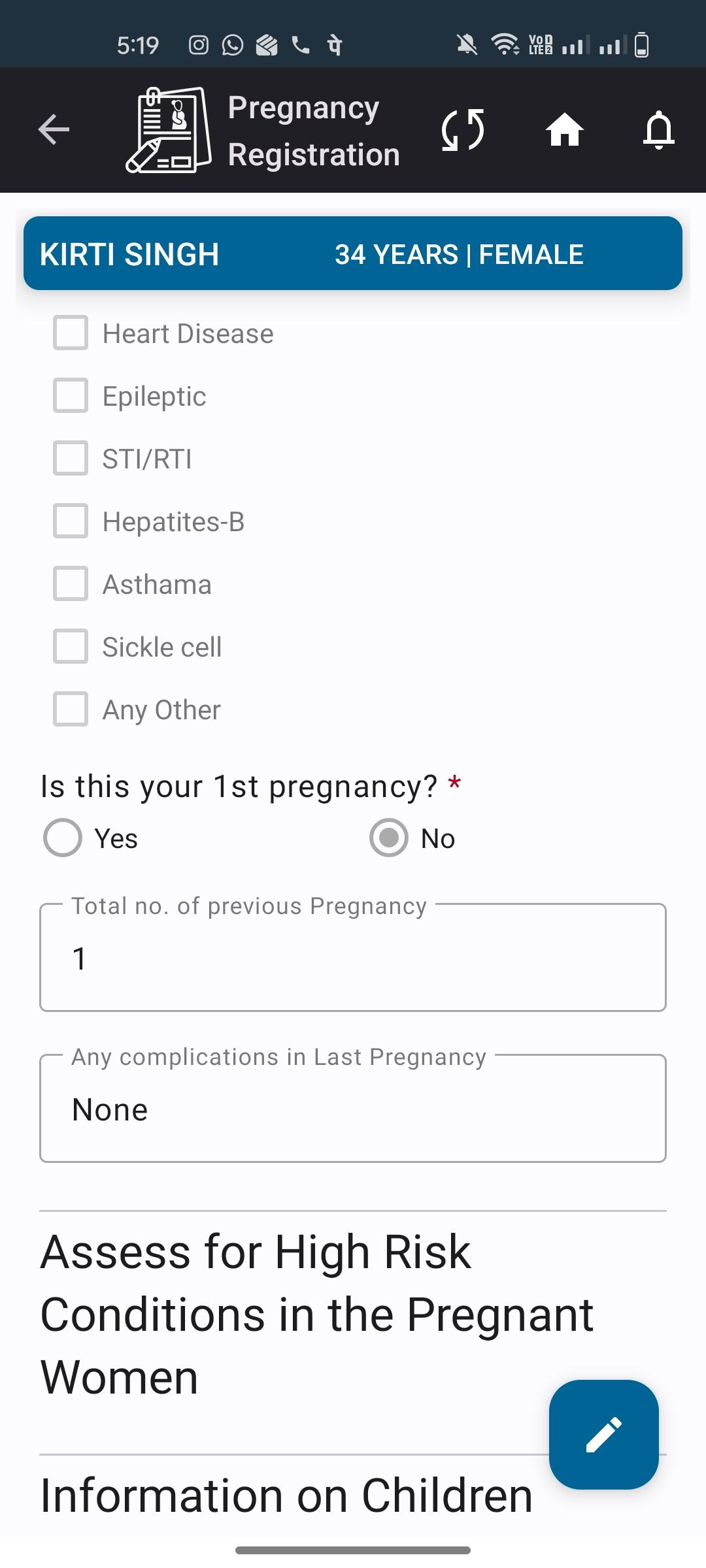Check the Heart Disease checkbox

(x=71, y=333)
